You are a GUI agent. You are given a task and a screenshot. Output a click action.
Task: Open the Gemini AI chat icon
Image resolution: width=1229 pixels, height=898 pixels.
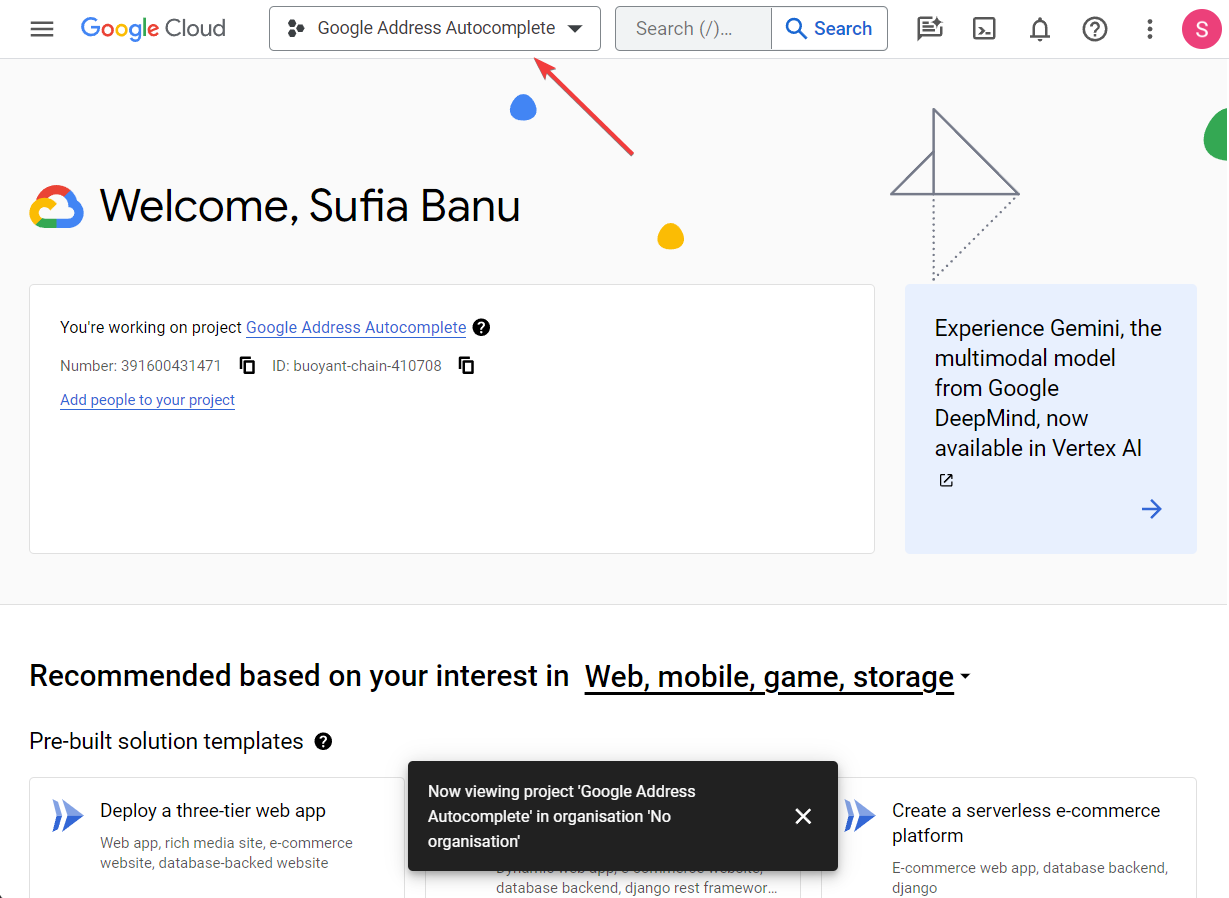coord(930,29)
